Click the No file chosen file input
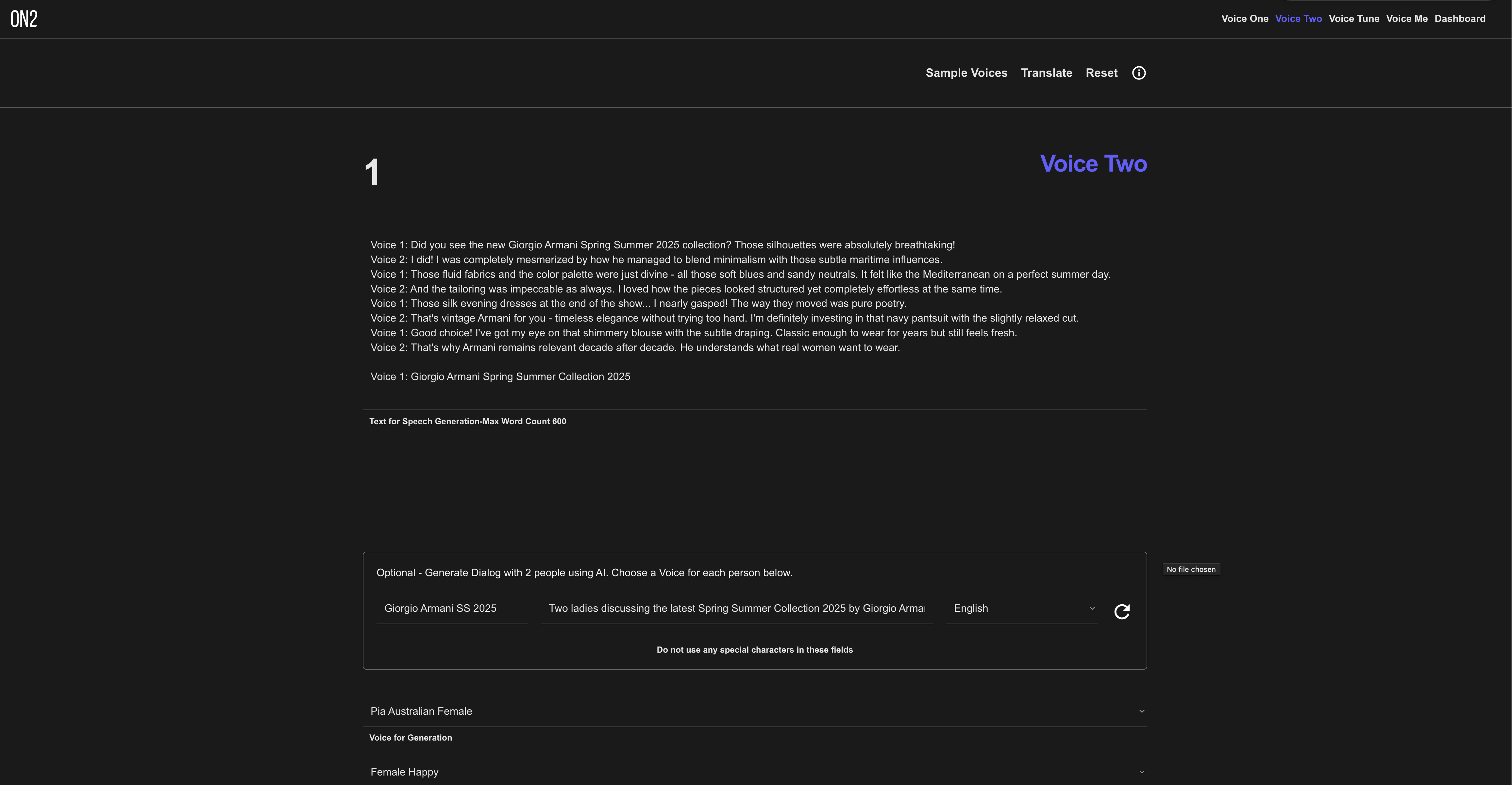The height and width of the screenshot is (785, 1512). 1191,569
